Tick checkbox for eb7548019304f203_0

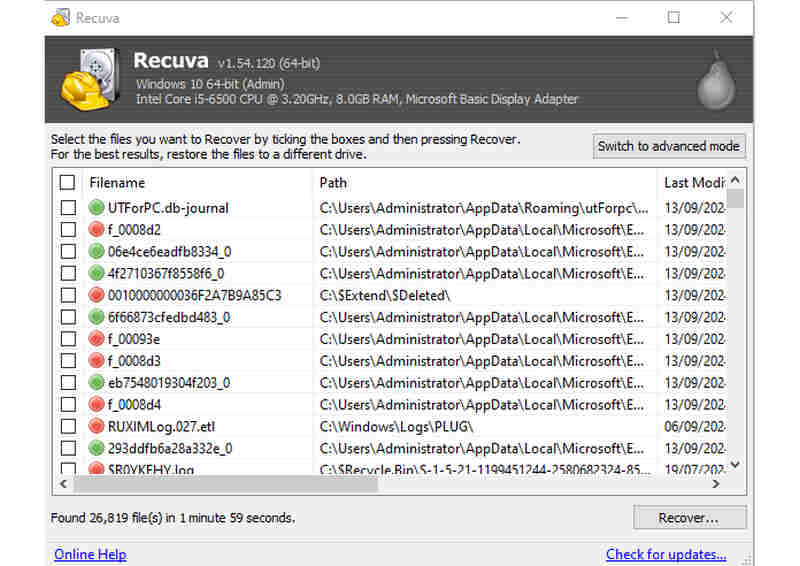point(68,383)
